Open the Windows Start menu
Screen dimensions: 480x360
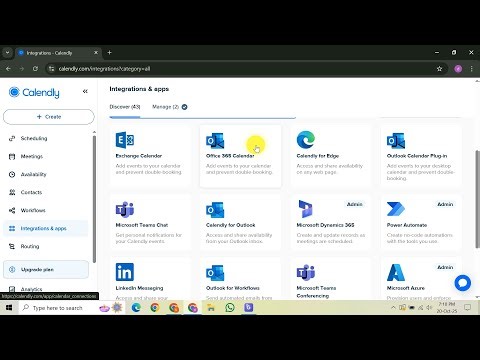coord(9,308)
